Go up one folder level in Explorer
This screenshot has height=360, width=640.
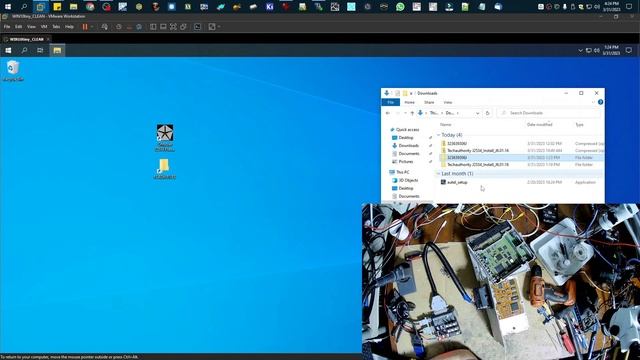click(412, 113)
